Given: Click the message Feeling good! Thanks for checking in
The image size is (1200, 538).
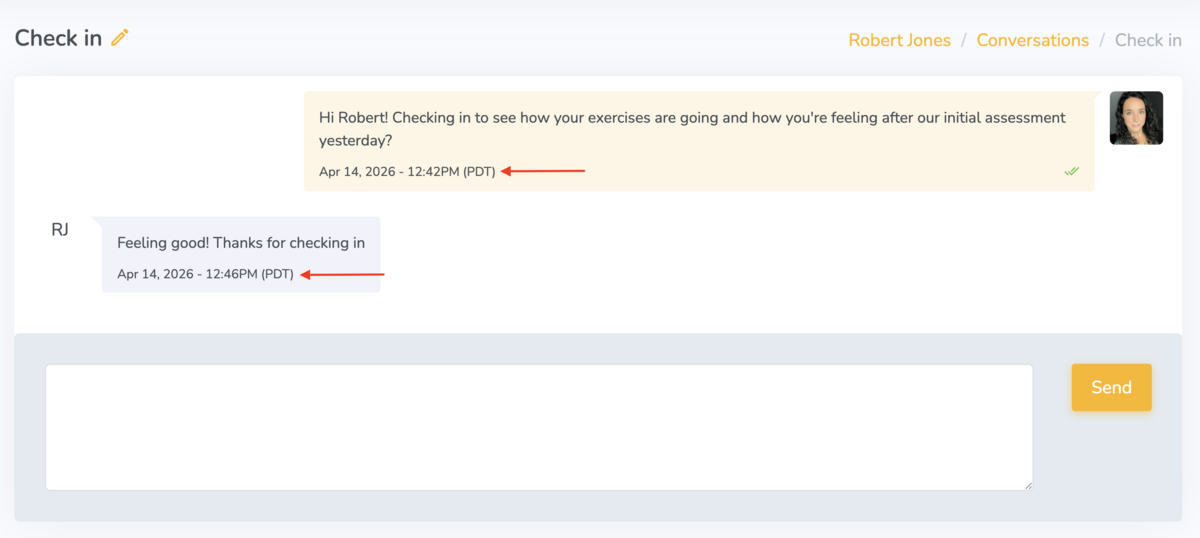Looking at the screenshot, I should (x=241, y=243).
